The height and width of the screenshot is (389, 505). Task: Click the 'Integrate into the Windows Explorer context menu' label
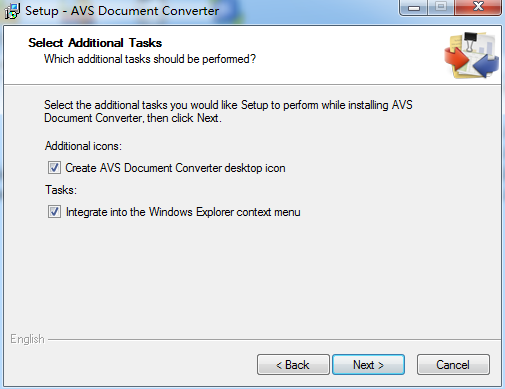pyautogui.click(x=183, y=212)
